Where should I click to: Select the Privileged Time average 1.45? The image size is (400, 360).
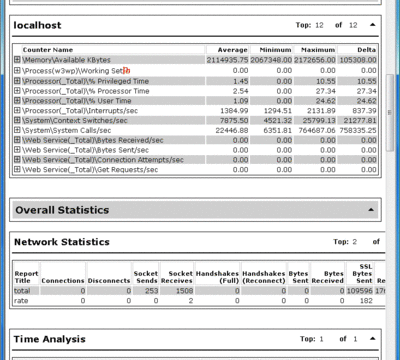pos(240,81)
